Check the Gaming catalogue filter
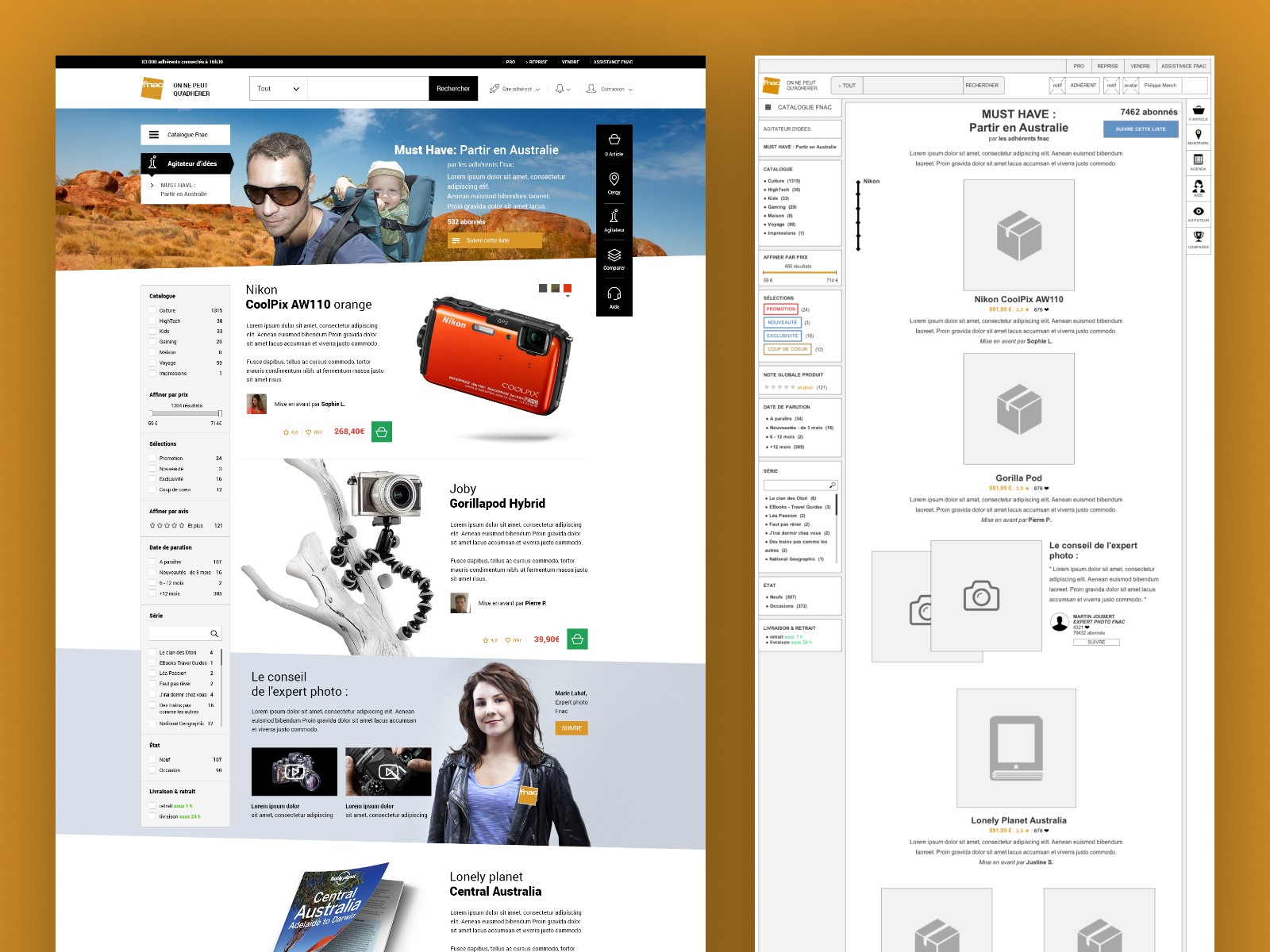 tap(152, 342)
